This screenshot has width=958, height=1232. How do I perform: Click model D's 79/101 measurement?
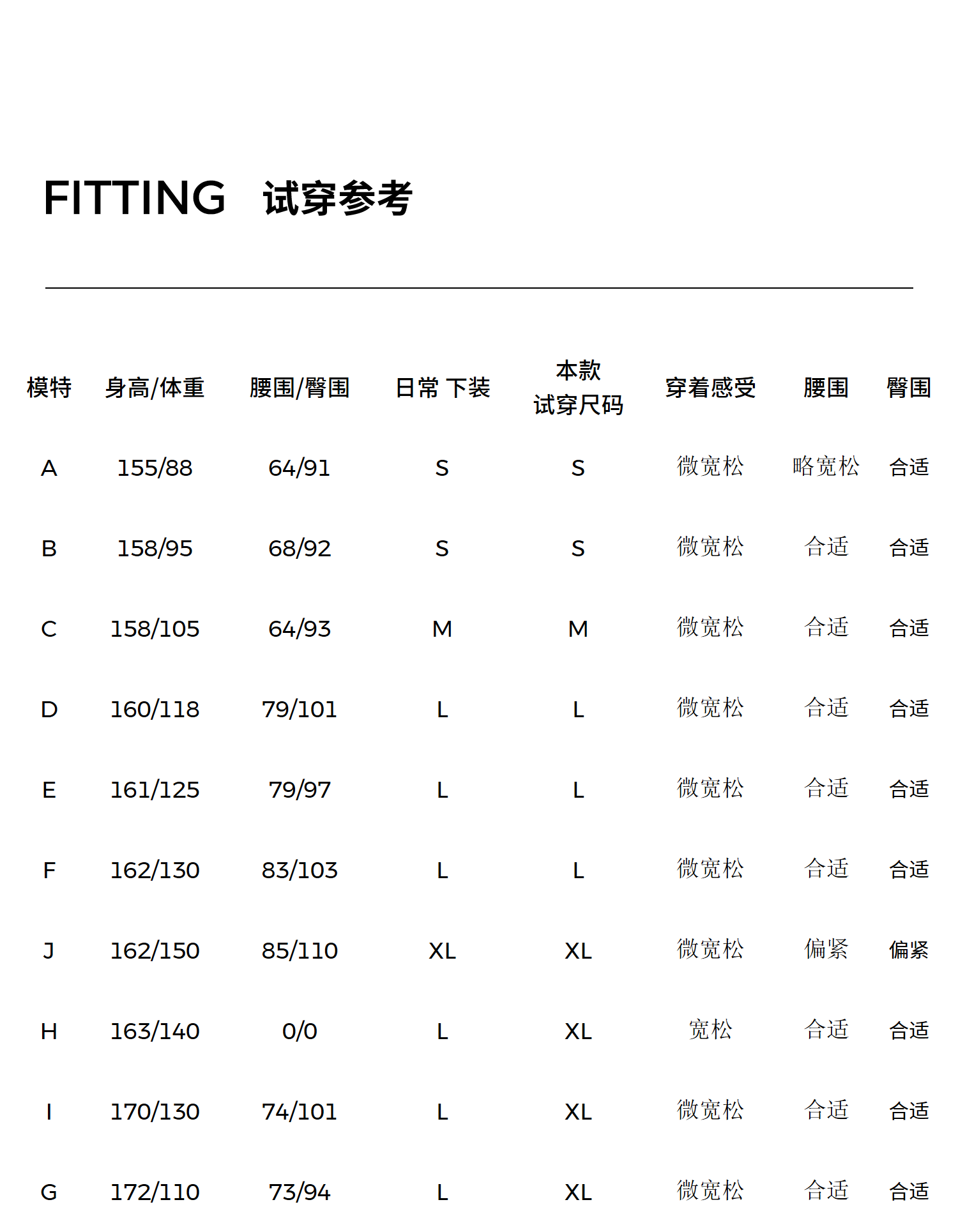300,710
